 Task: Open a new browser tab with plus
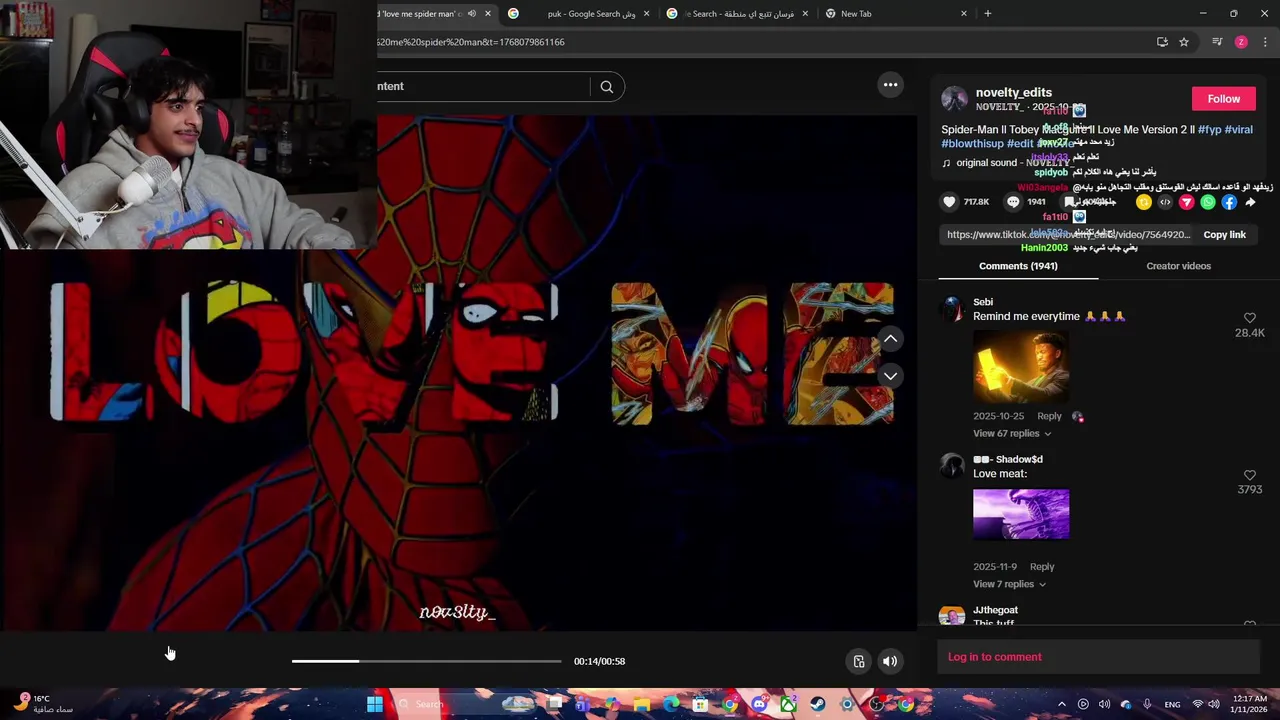pos(987,13)
